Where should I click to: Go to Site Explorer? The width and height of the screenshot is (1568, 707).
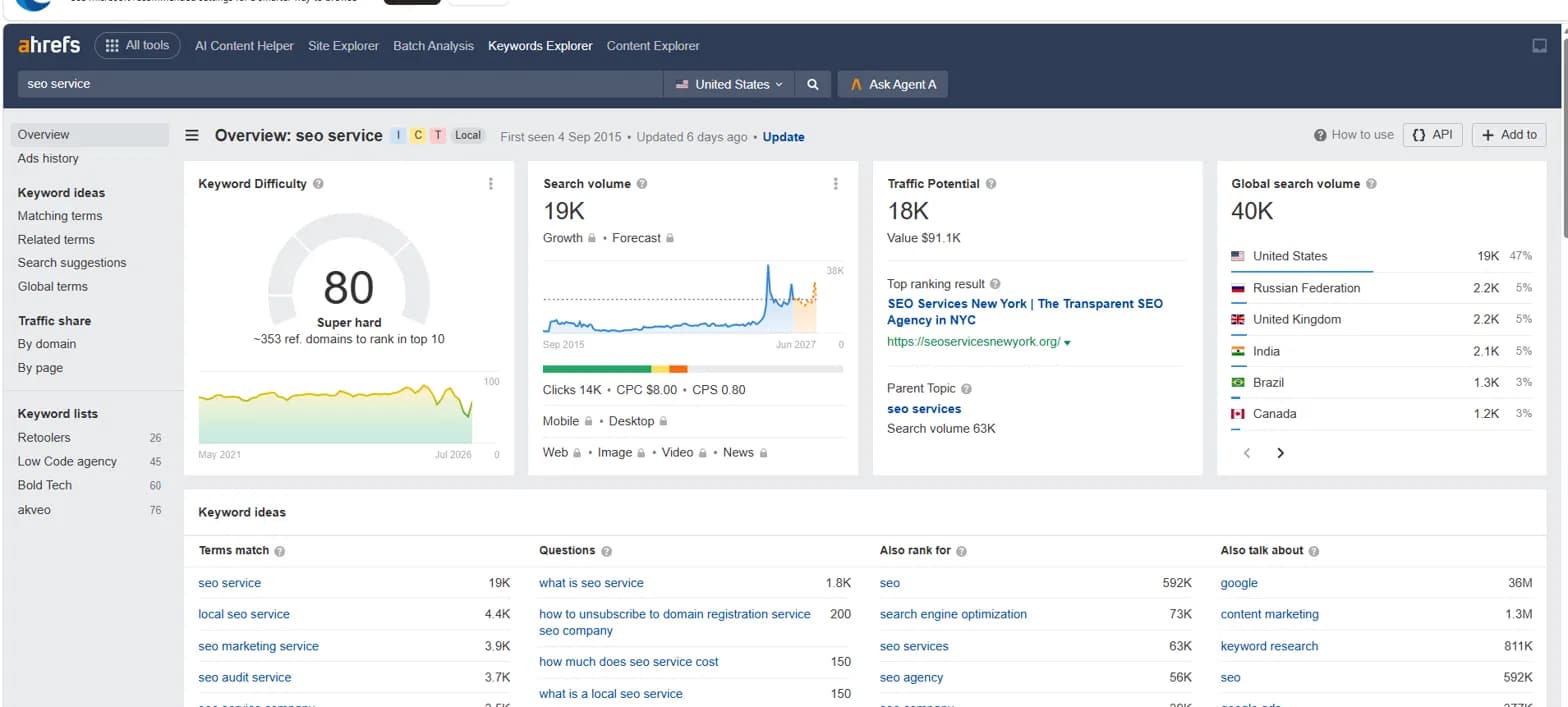pyautogui.click(x=343, y=46)
